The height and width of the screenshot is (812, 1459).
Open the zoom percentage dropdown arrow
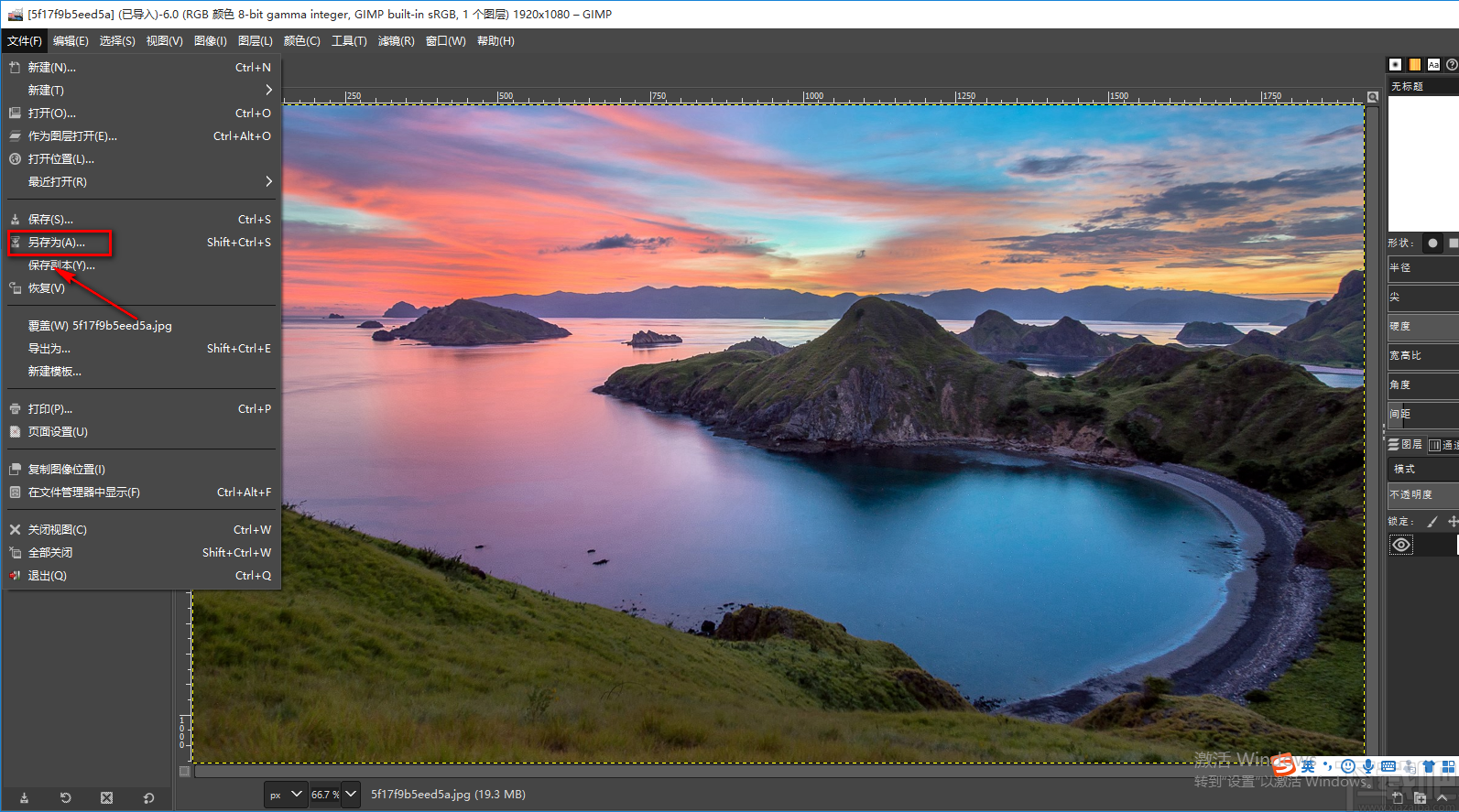[350, 794]
